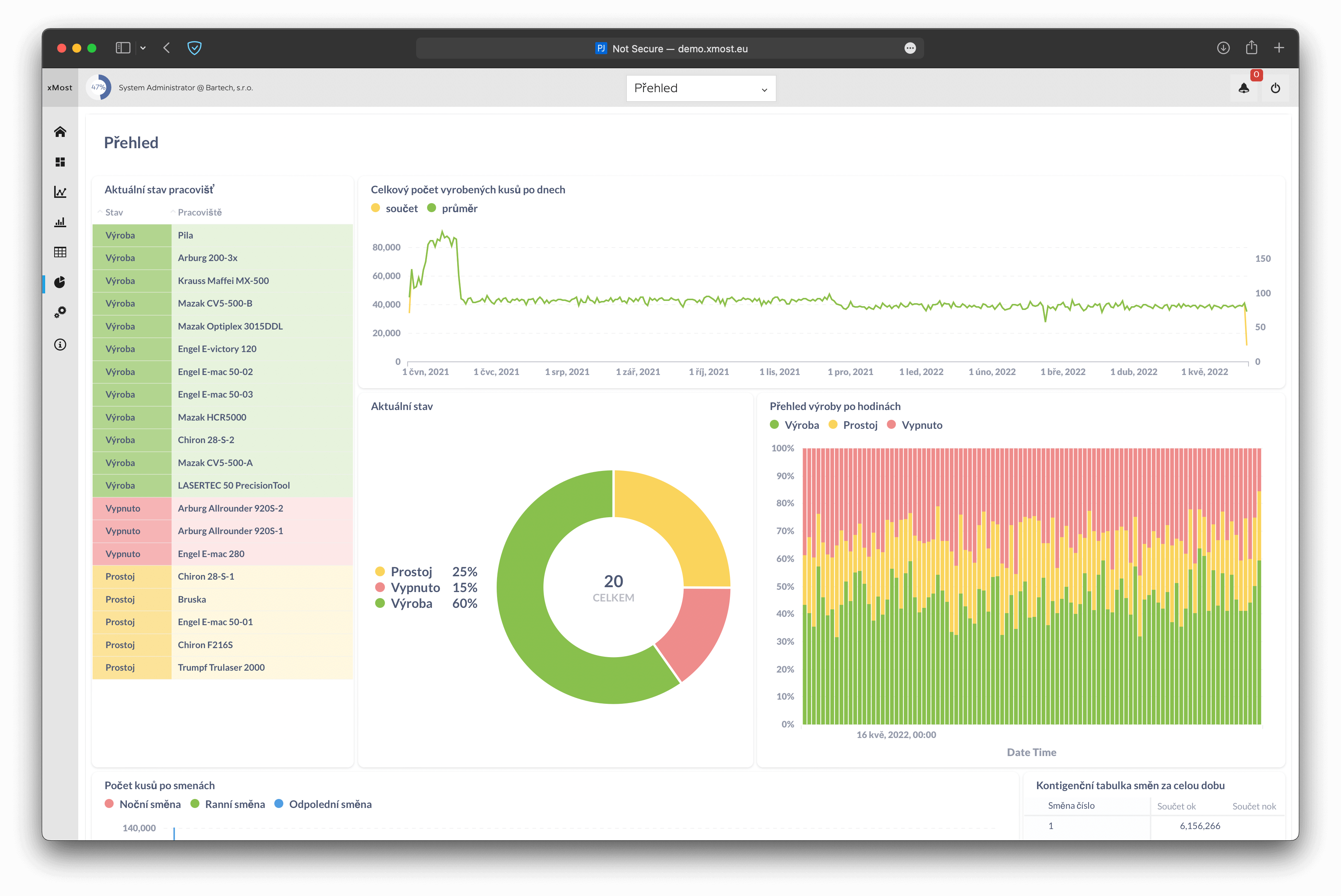Click the 47% progress circle avatar

98,87
